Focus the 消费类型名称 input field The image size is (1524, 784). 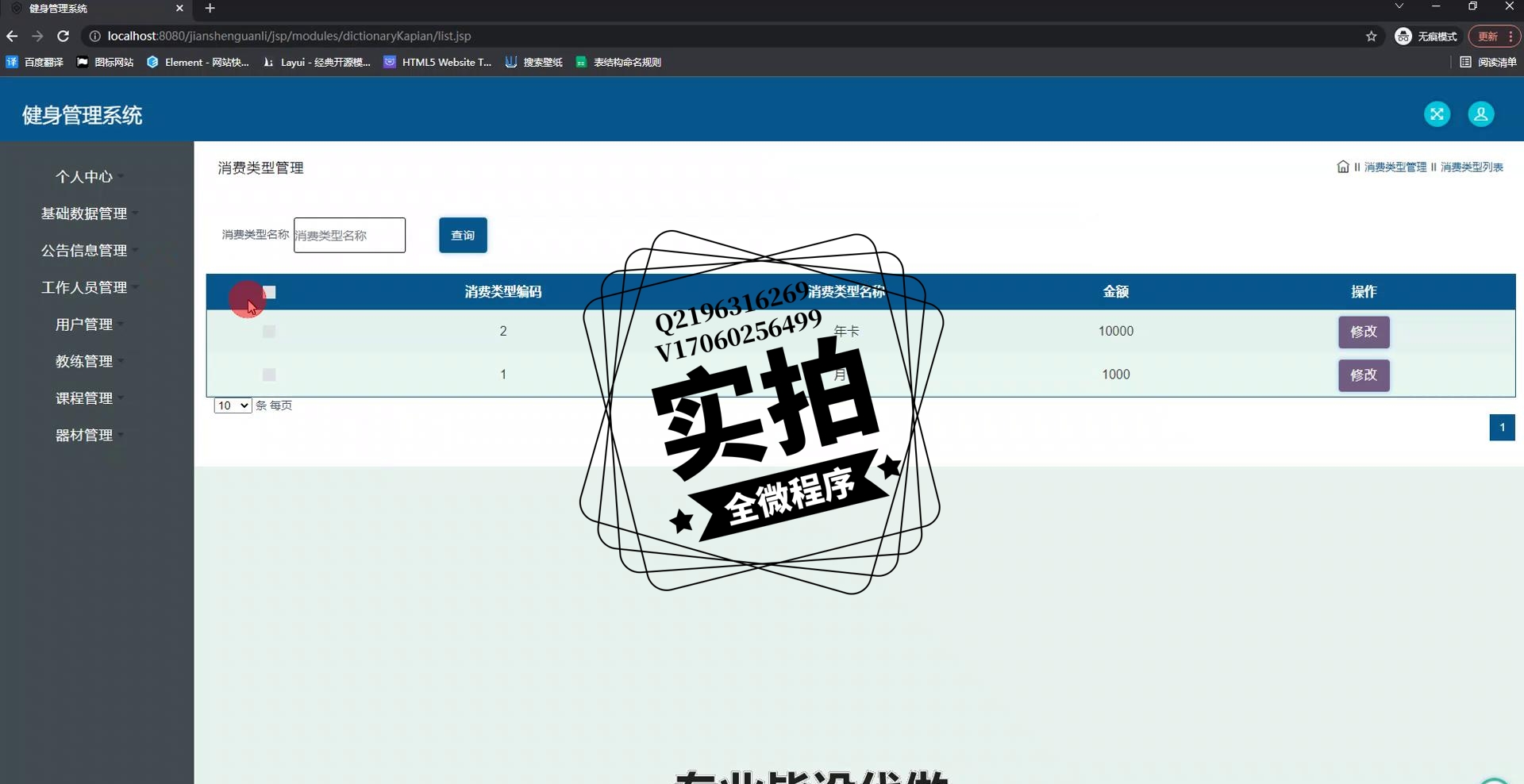349,235
